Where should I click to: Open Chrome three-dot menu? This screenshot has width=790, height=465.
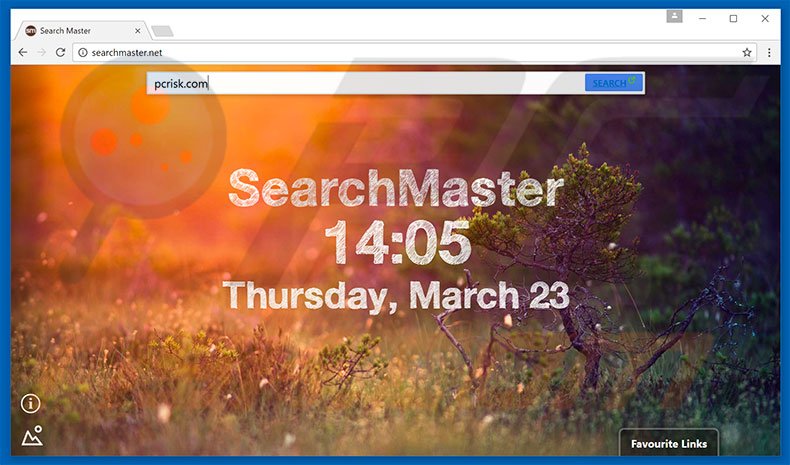tap(769, 52)
